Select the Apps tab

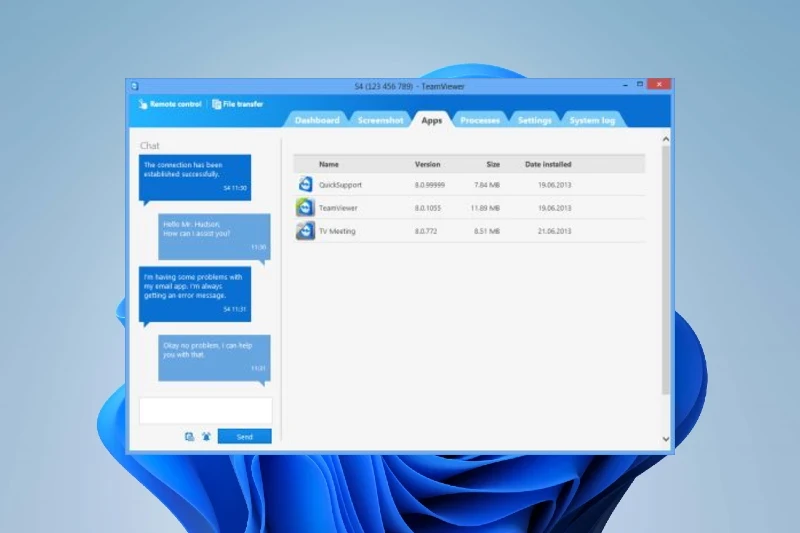point(432,120)
